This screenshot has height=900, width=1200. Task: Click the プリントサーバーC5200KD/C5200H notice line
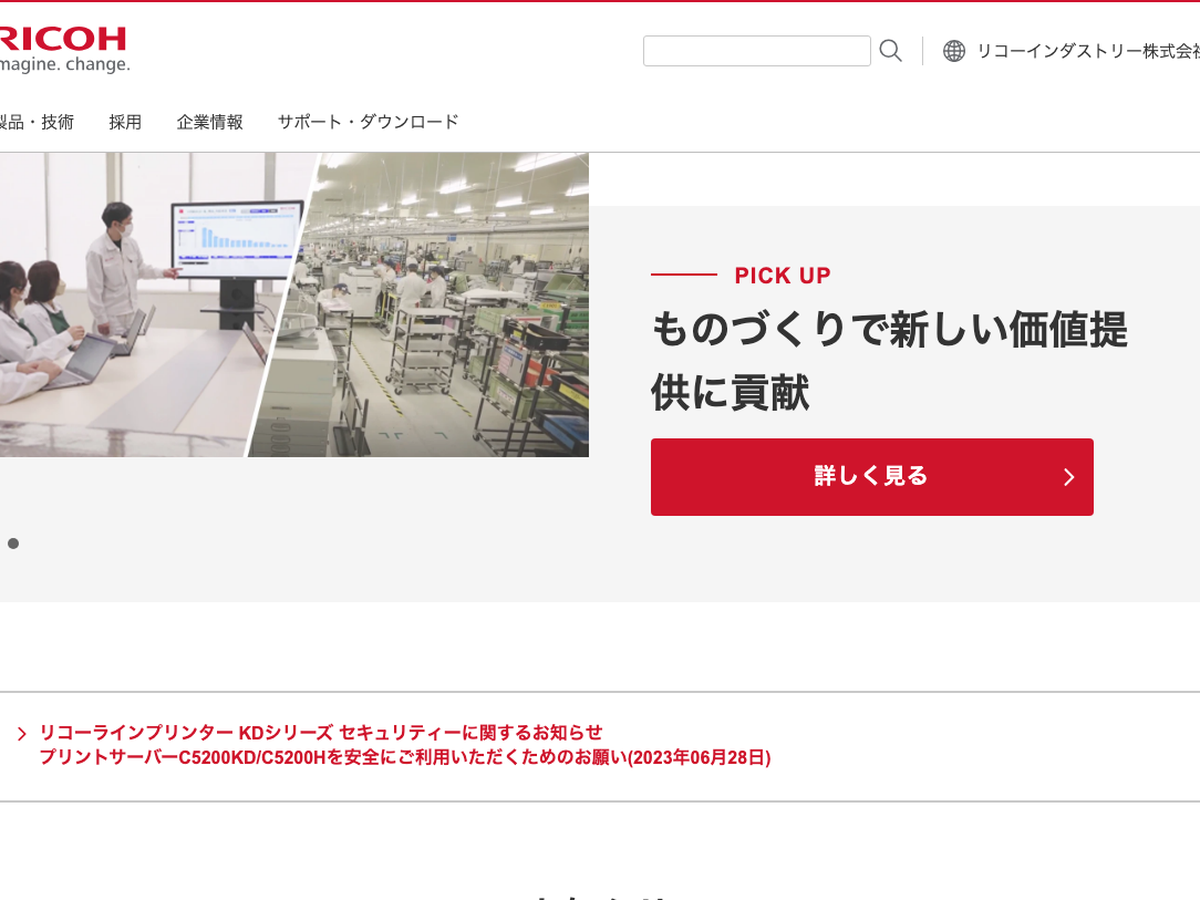click(404, 758)
